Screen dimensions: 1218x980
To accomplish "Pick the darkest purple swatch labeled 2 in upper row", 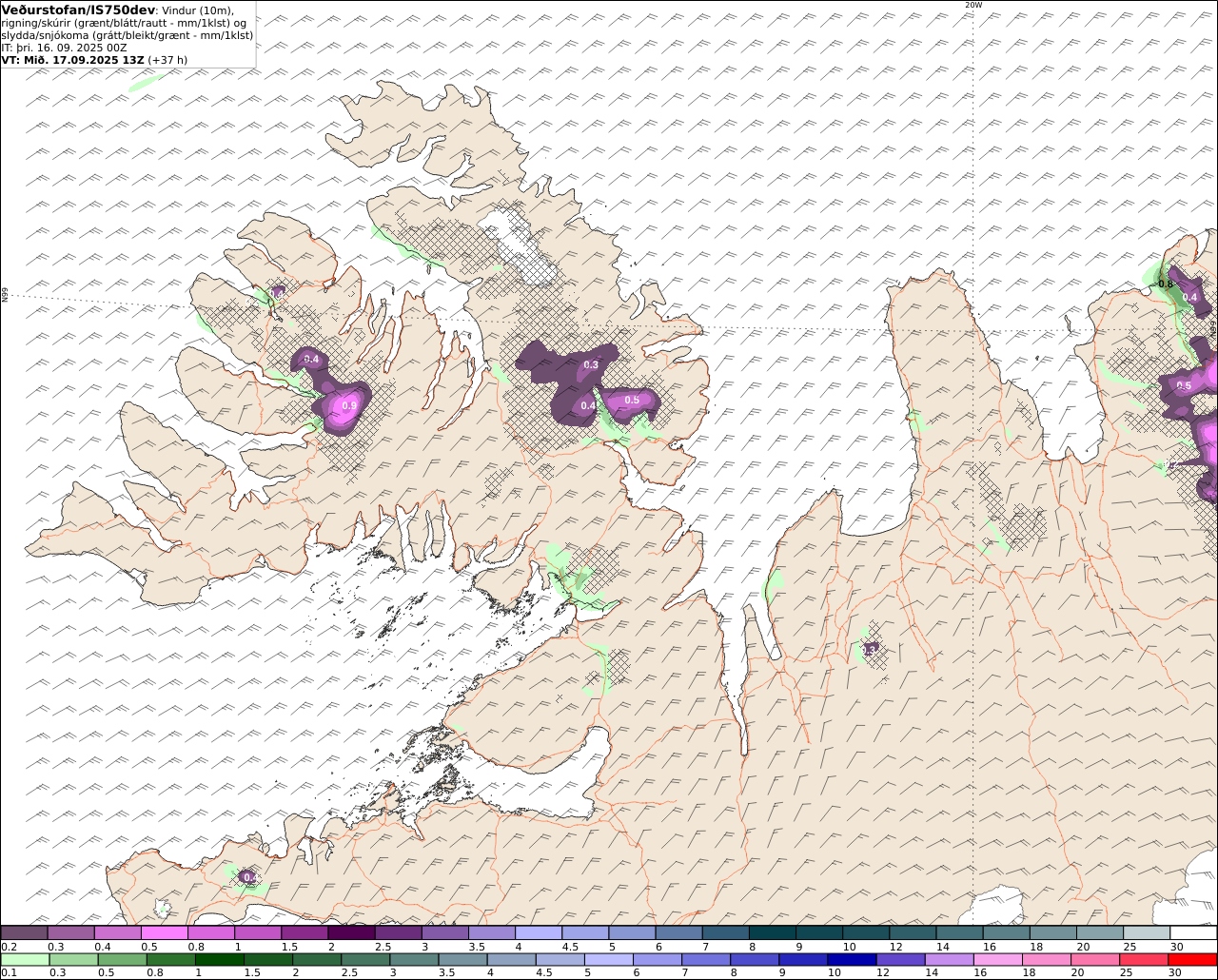I will (351, 932).
